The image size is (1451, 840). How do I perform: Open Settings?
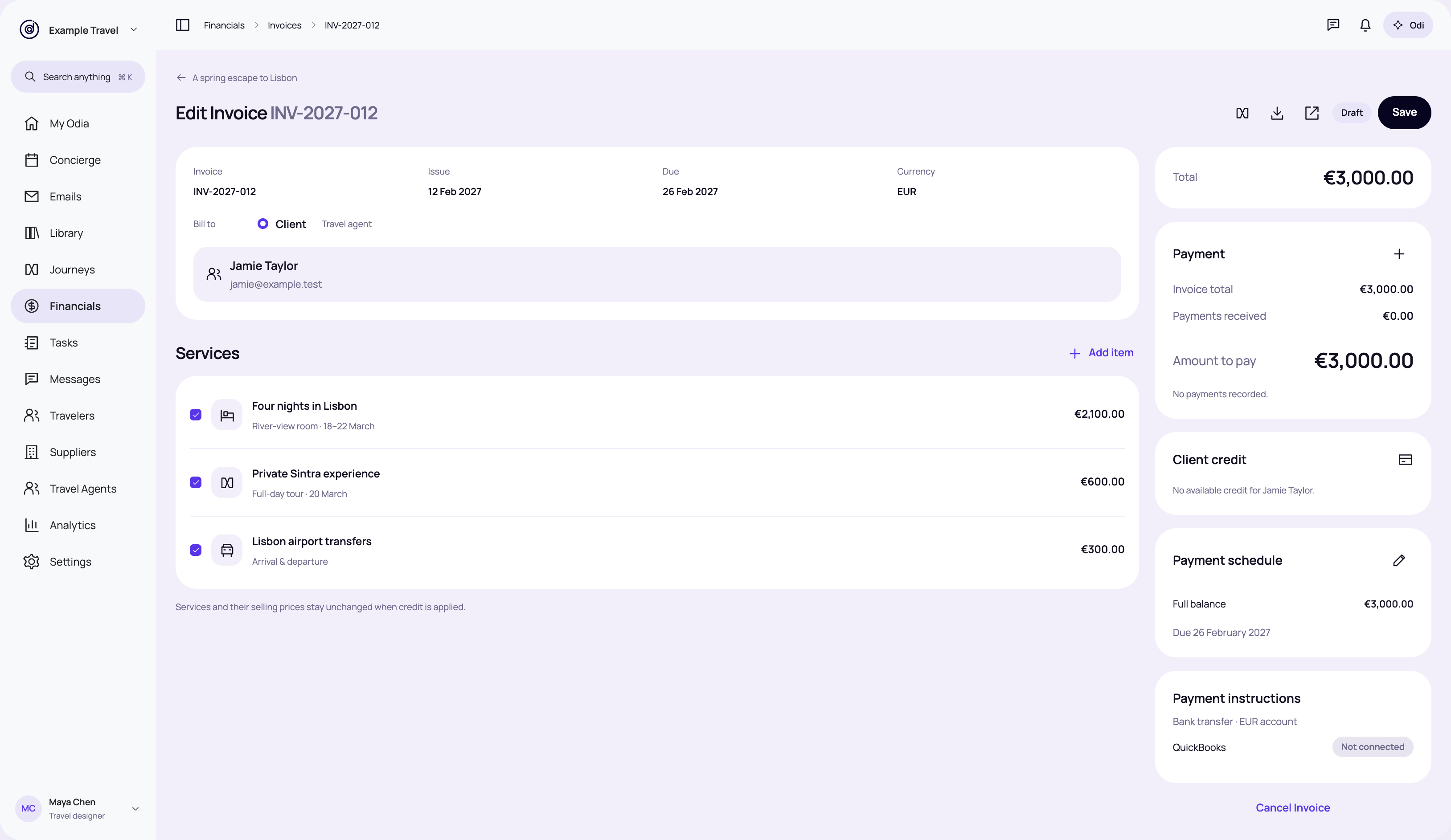(78, 562)
